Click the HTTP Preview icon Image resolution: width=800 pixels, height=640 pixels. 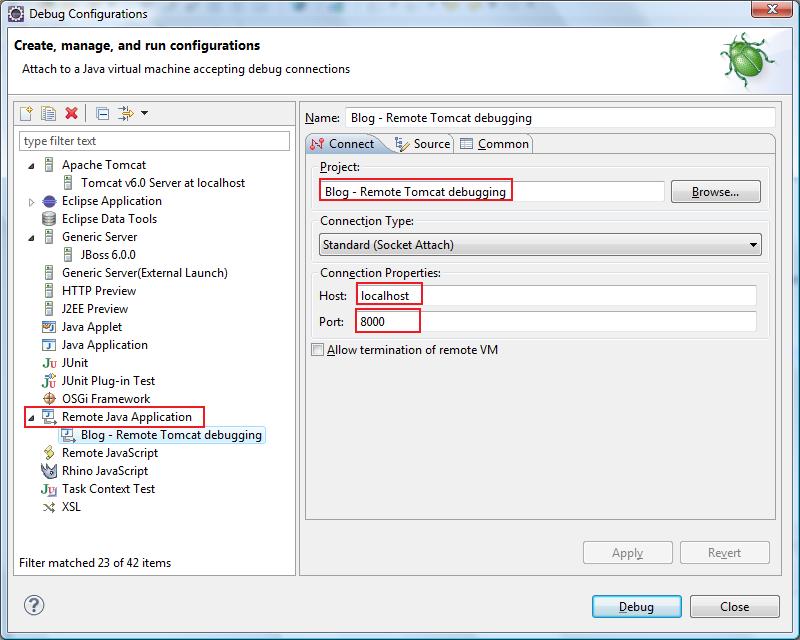tap(49, 291)
